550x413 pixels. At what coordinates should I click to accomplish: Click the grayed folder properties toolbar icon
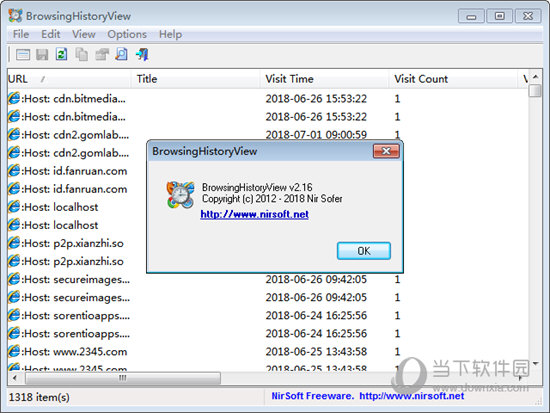(102, 54)
